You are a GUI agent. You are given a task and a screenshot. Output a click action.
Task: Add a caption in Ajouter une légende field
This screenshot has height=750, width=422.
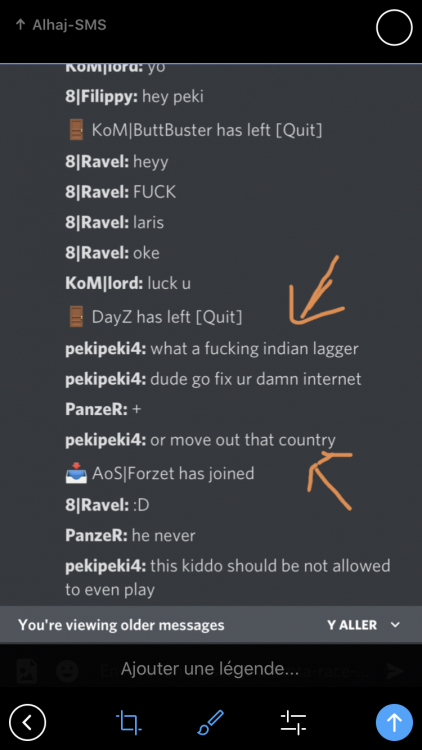click(x=210, y=669)
